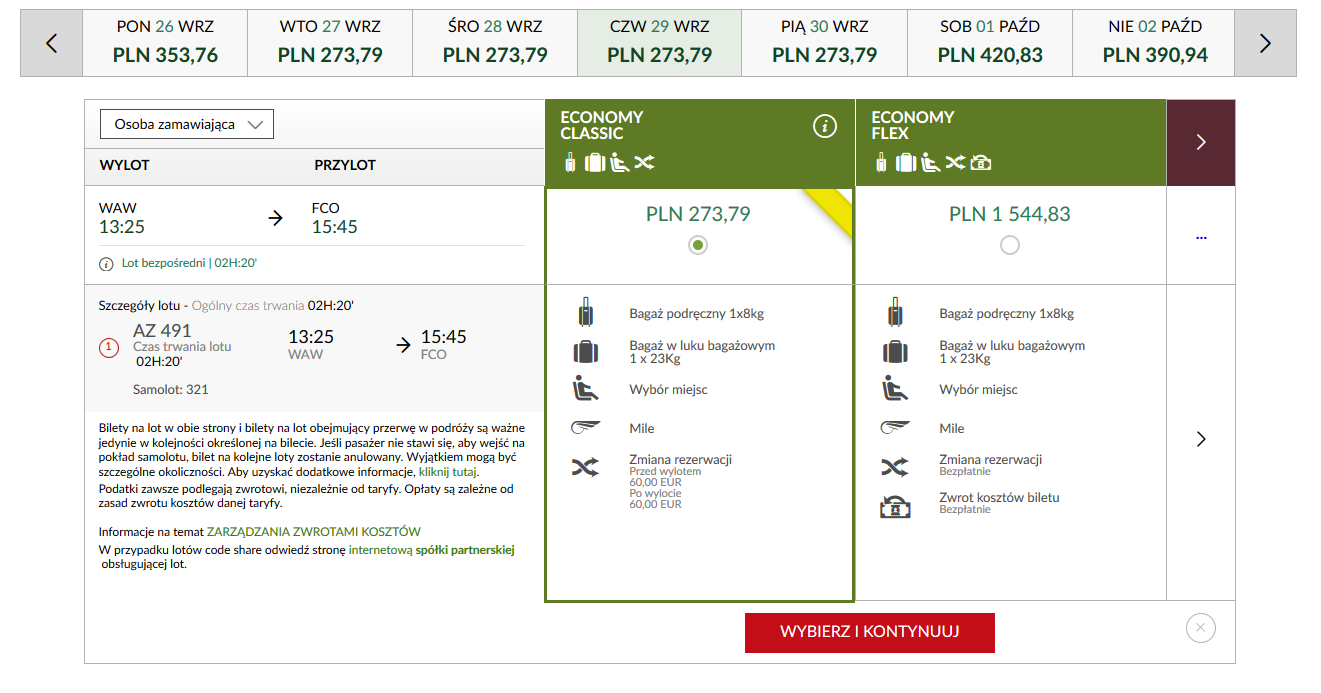The image size is (1321, 693).
Task: Open the kliknij tutaj link
Action: 448,472
